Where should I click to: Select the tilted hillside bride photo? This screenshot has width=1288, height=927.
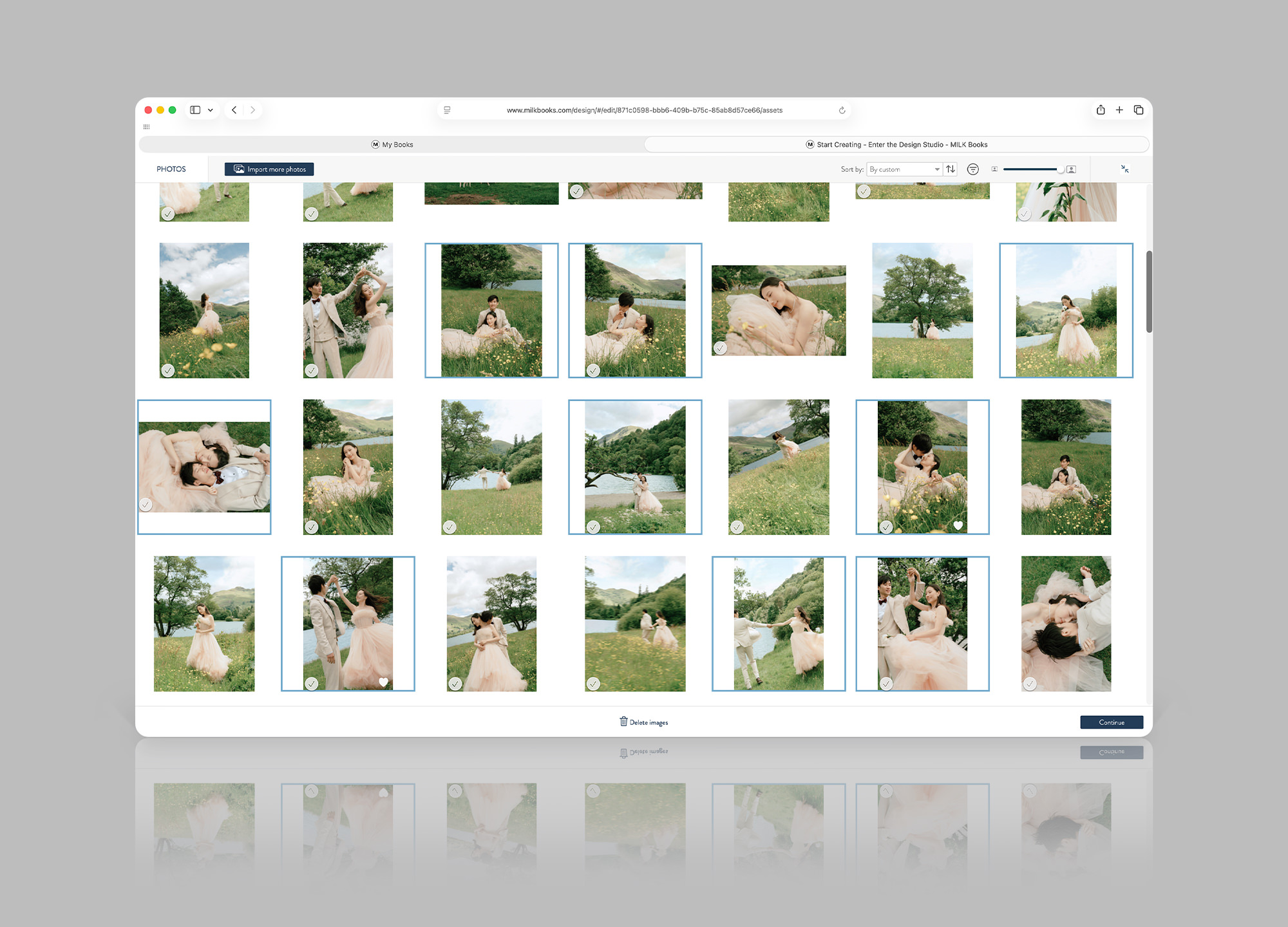[x=779, y=467]
